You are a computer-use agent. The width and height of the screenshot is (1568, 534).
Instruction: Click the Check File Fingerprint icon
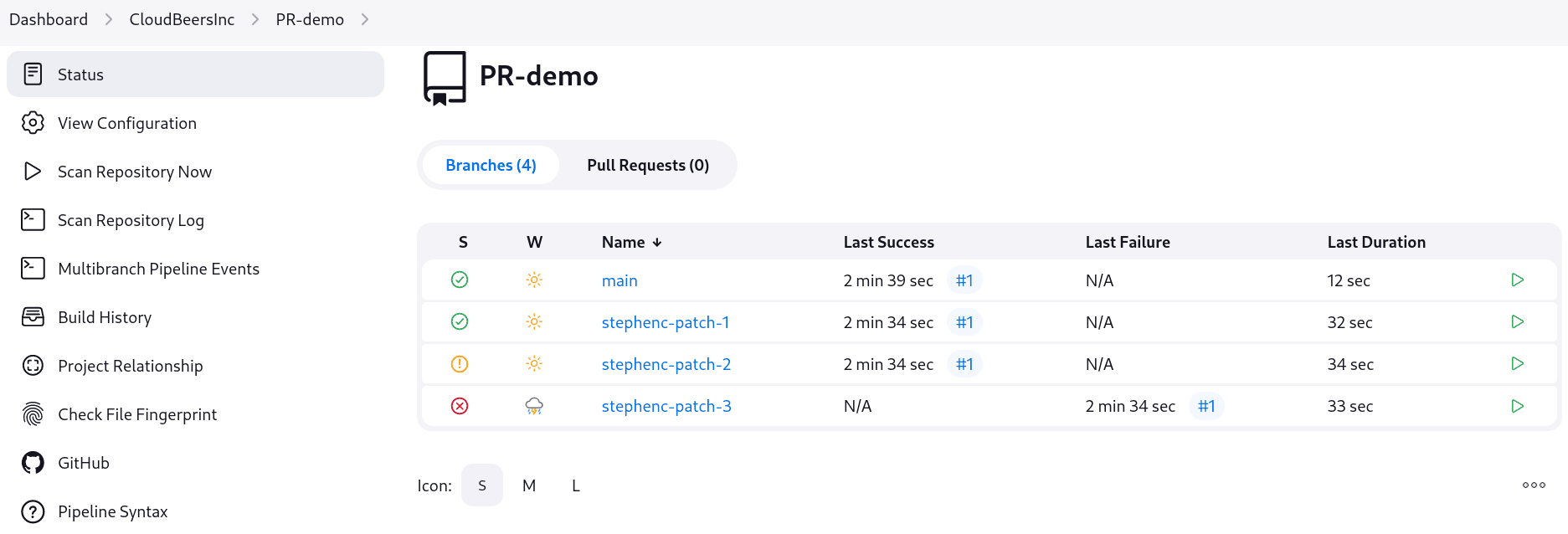tap(33, 414)
